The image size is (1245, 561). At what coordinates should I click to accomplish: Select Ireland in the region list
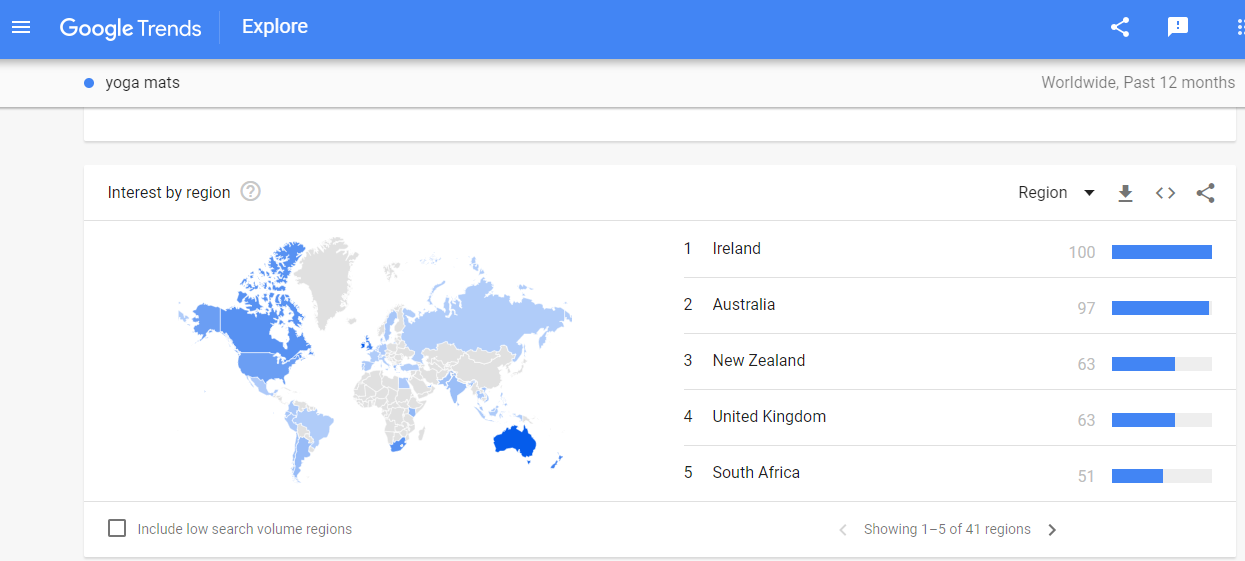pos(736,249)
